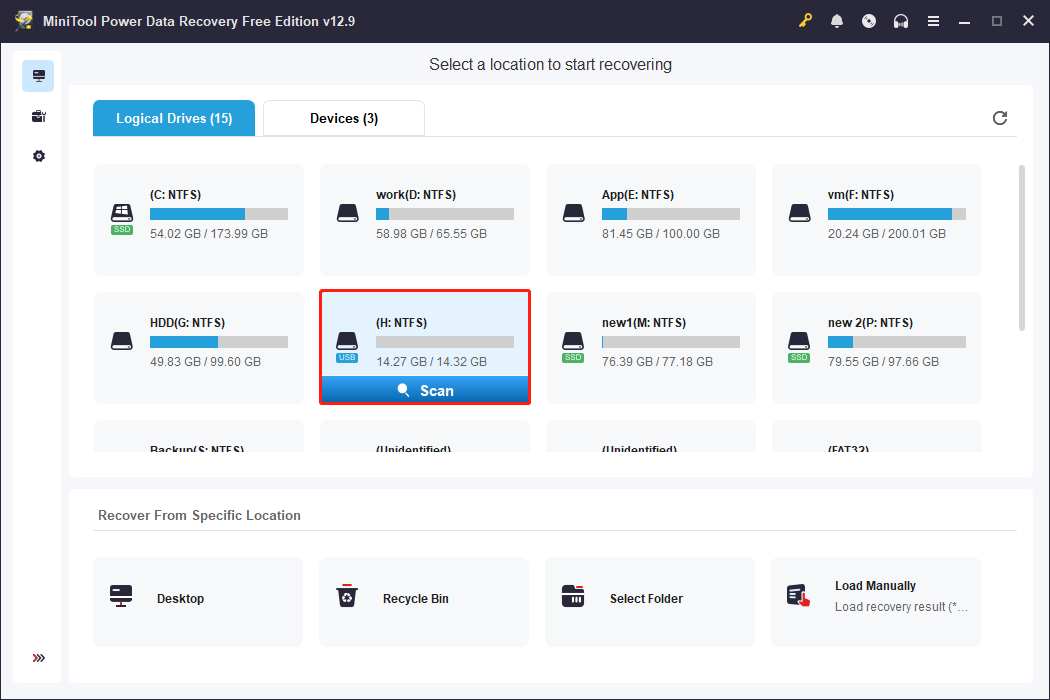Open Load Manually option
The width and height of the screenshot is (1050, 700).
876,602
